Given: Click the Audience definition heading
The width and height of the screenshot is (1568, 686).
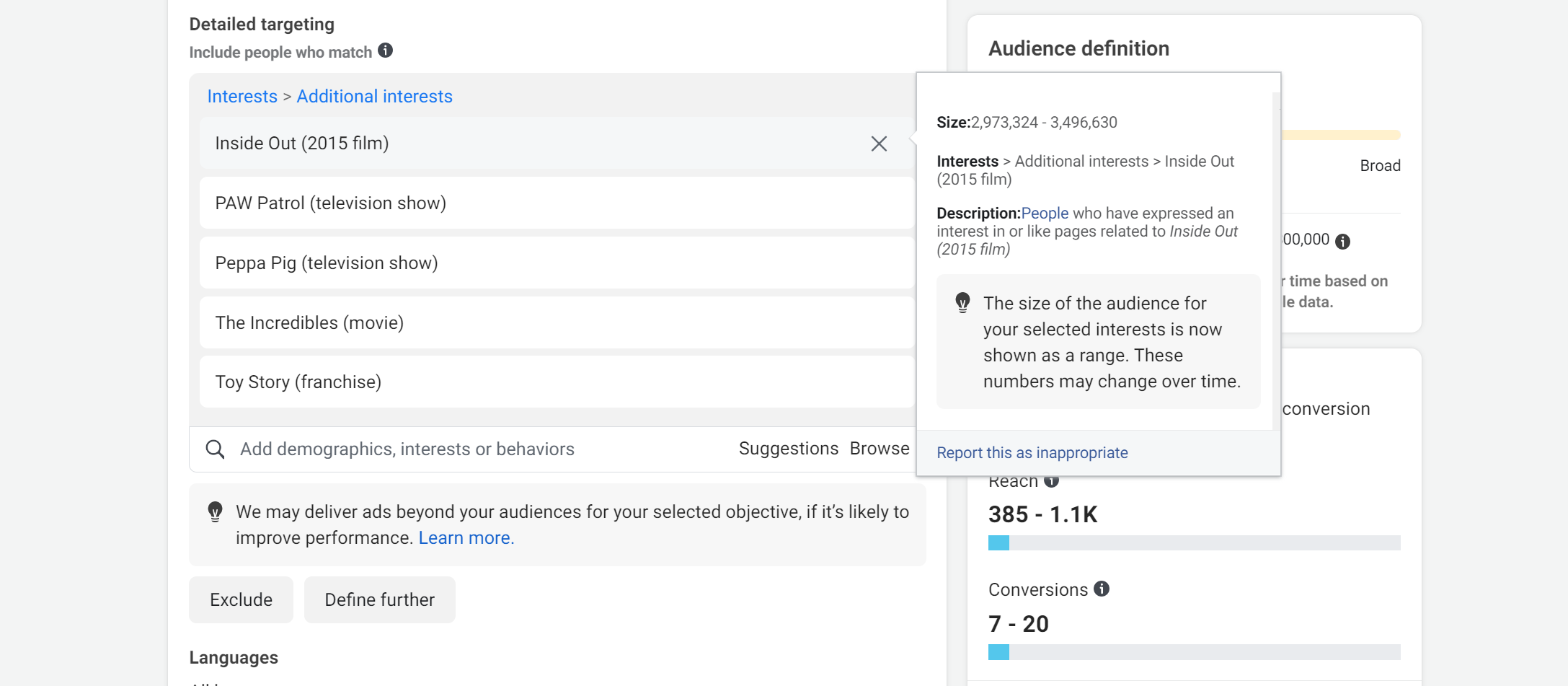Looking at the screenshot, I should click(x=1078, y=48).
